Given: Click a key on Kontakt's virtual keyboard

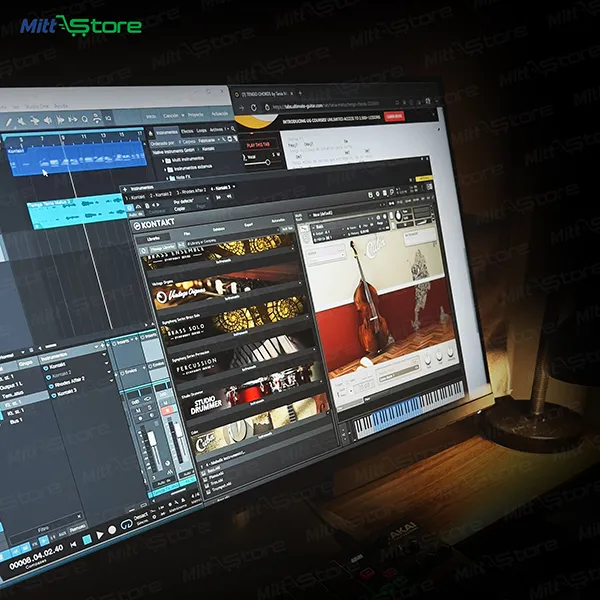Looking at the screenshot, I should tap(409, 409).
